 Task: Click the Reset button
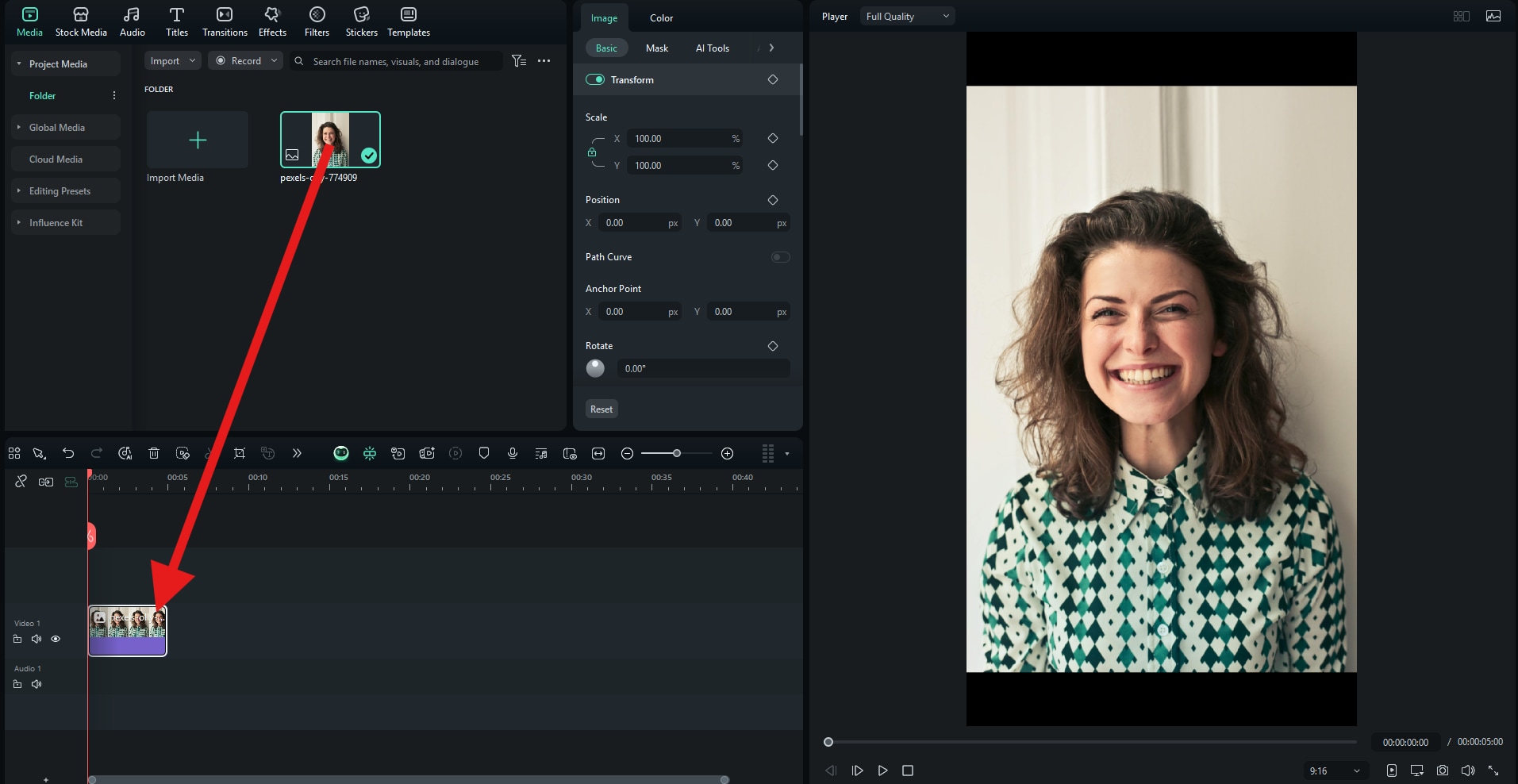[x=601, y=409]
